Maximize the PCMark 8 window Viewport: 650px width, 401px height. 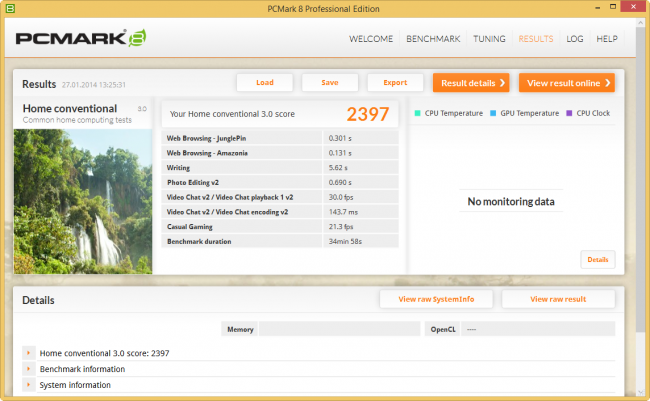click(613, 7)
